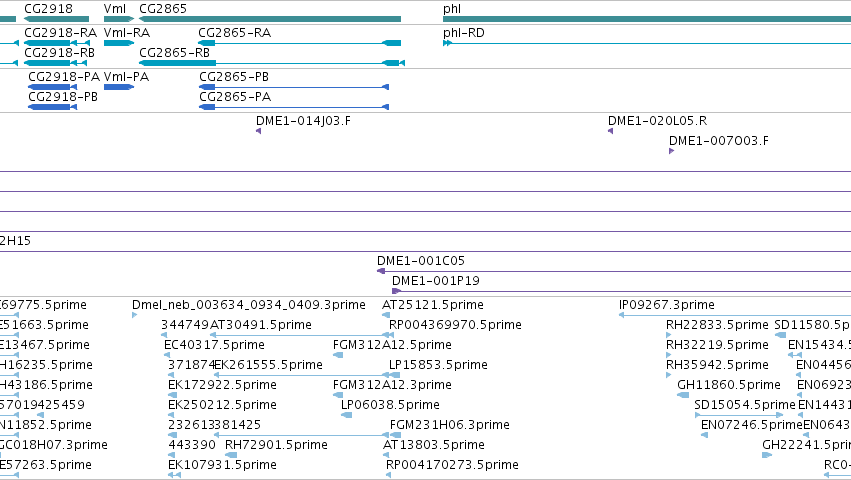The height and width of the screenshot is (480, 851).
Task: Click the LP06038.5prime EST glyph
Action: pos(346,415)
